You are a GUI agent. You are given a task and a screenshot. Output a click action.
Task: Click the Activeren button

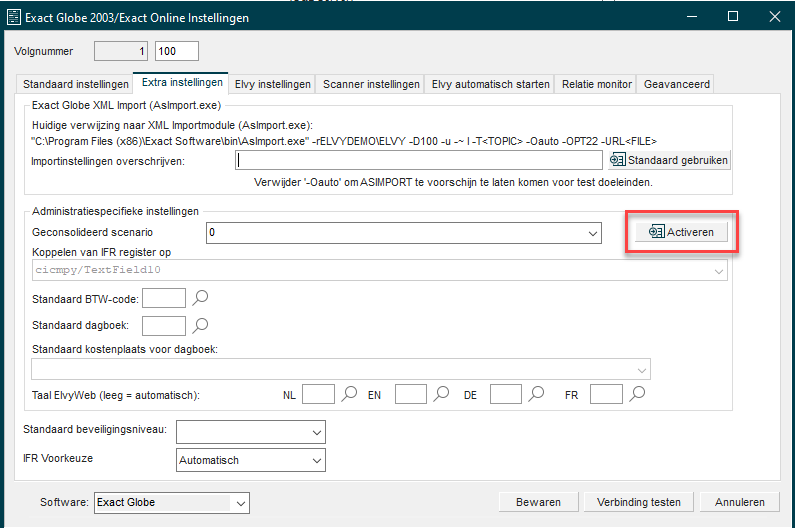pyautogui.click(x=681, y=232)
